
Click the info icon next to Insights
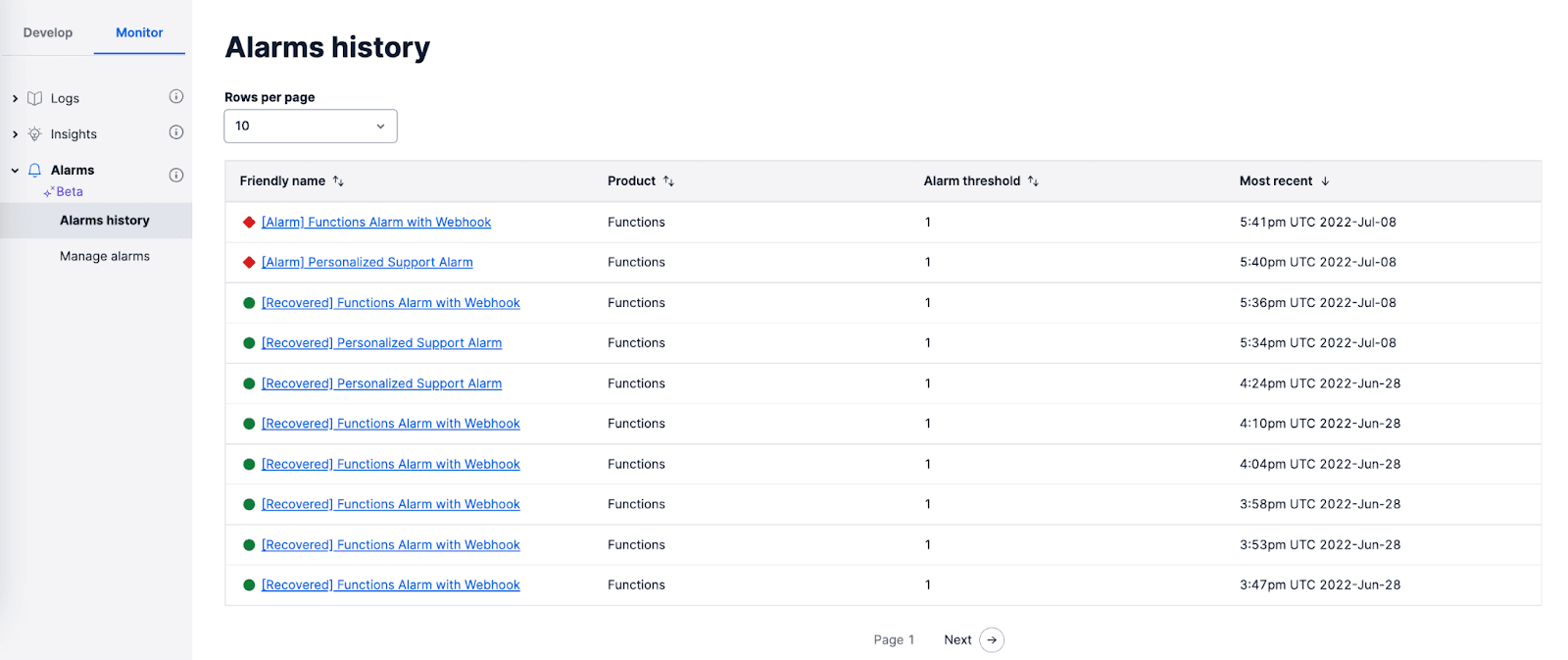176,132
